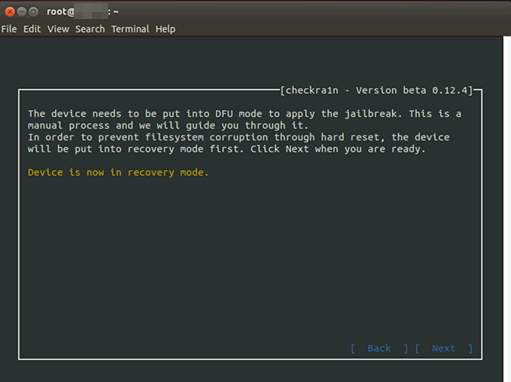The height and width of the screenshot is (382, 511).
Task: Maximize the terminal window
Action: (33, 12)
